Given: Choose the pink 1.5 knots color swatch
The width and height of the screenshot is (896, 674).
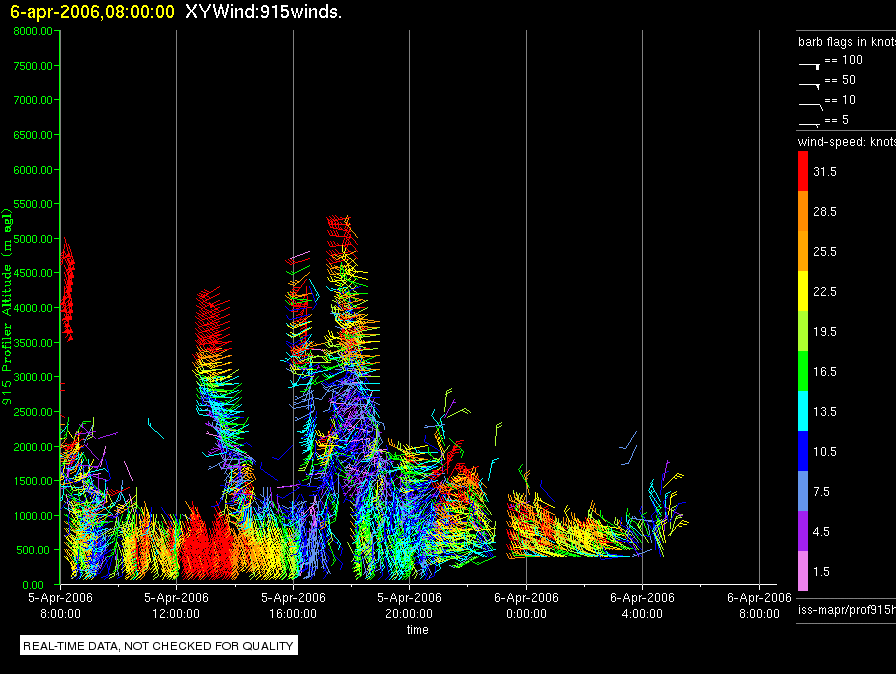Looking at the screenshot, I should point(802,571).
